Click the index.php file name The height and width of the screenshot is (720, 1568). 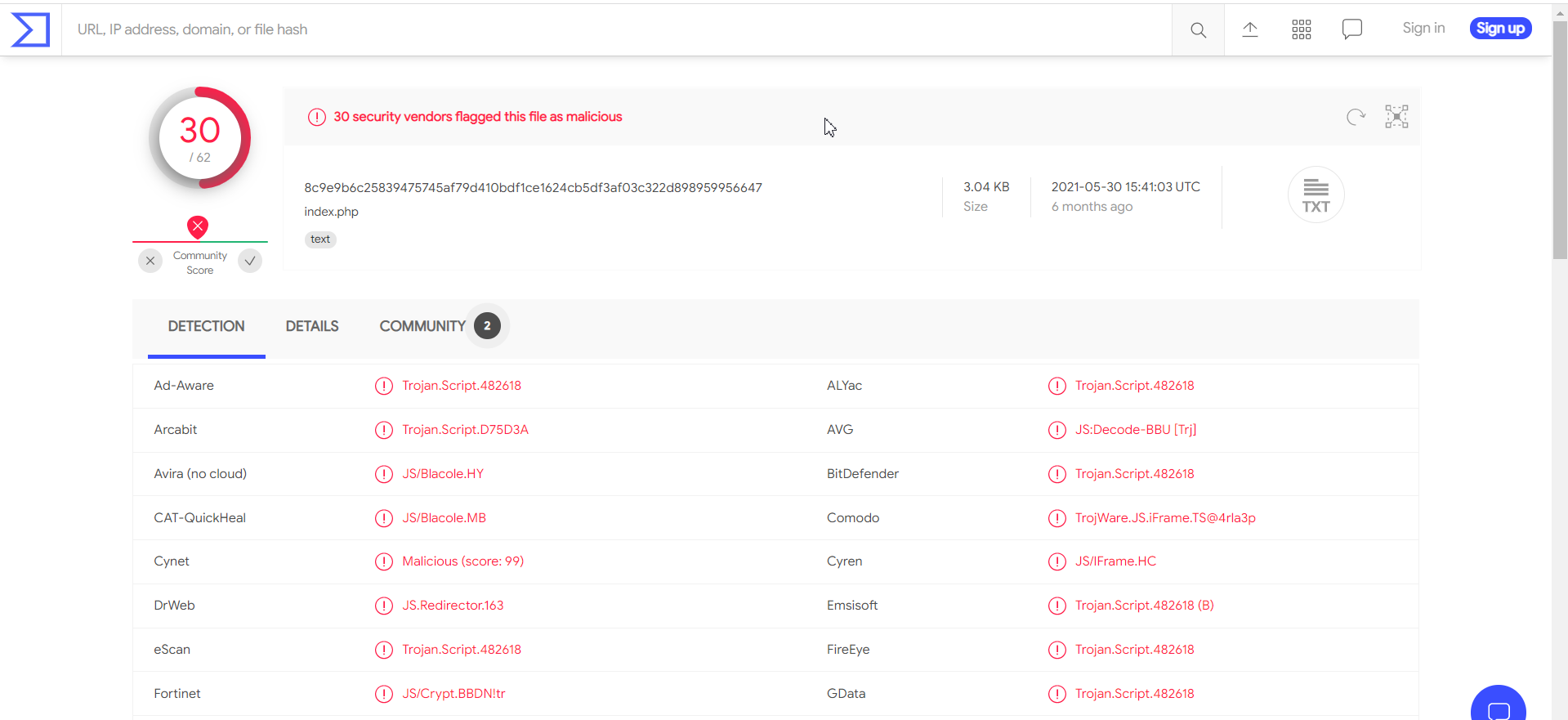point(332,212)
